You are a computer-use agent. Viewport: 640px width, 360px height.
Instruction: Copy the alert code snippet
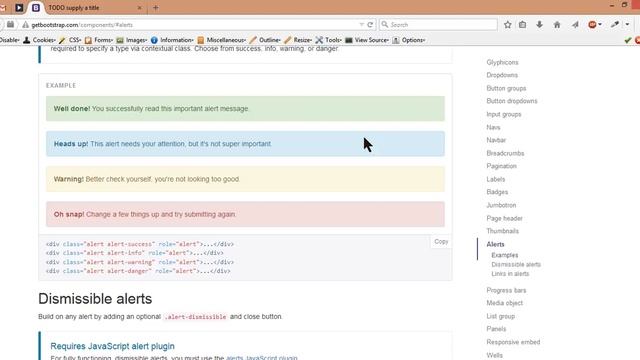[441, 242]
